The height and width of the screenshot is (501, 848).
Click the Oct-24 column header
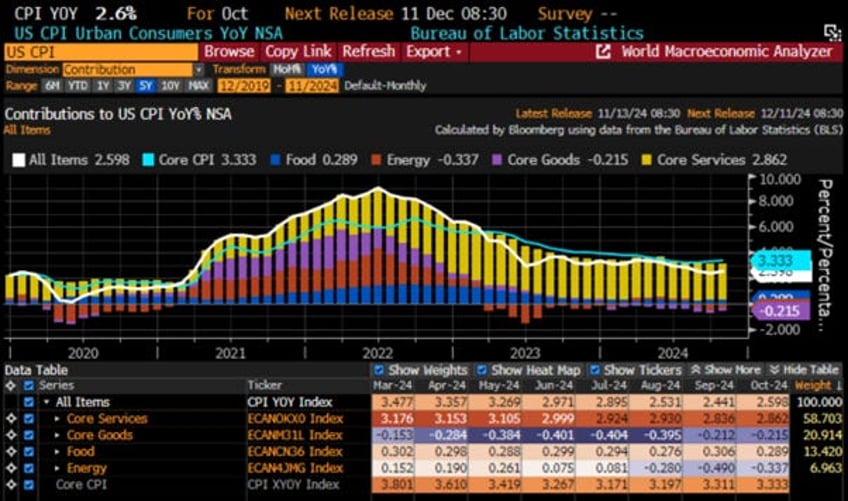pyautogui.click(x=768, y=385)
